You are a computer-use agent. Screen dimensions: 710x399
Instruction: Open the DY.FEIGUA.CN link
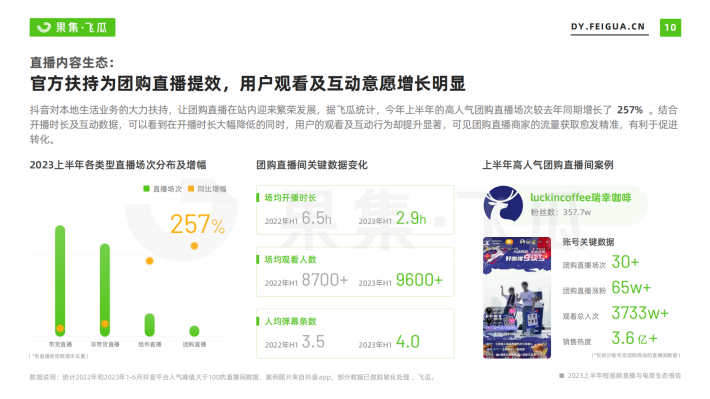click(608, 27)
